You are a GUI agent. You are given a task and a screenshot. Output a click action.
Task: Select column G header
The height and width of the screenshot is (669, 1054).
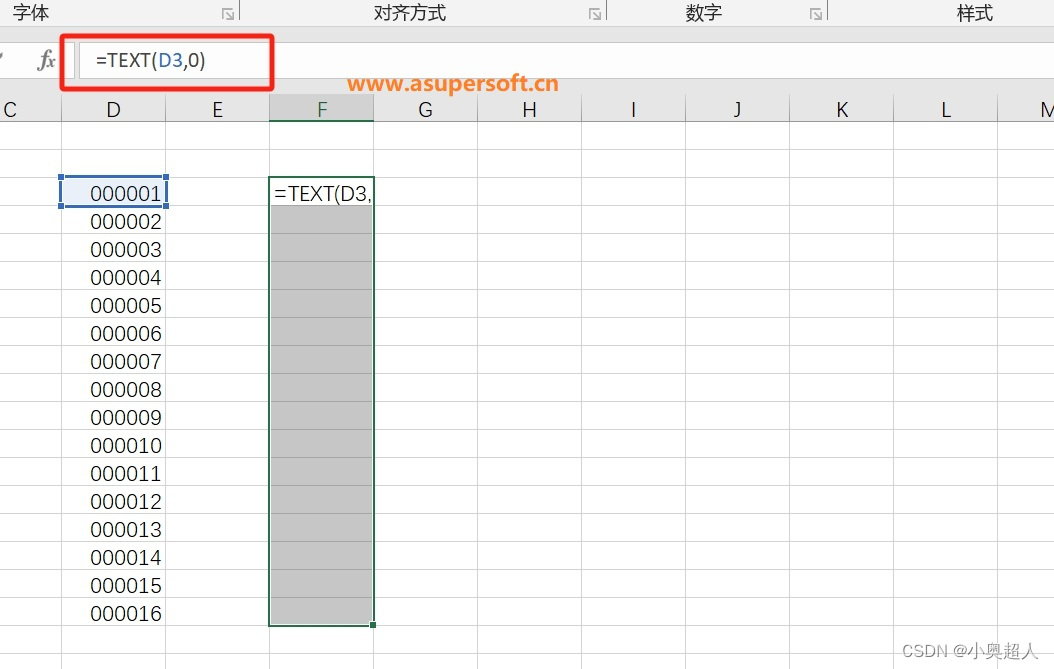[425, 109]
